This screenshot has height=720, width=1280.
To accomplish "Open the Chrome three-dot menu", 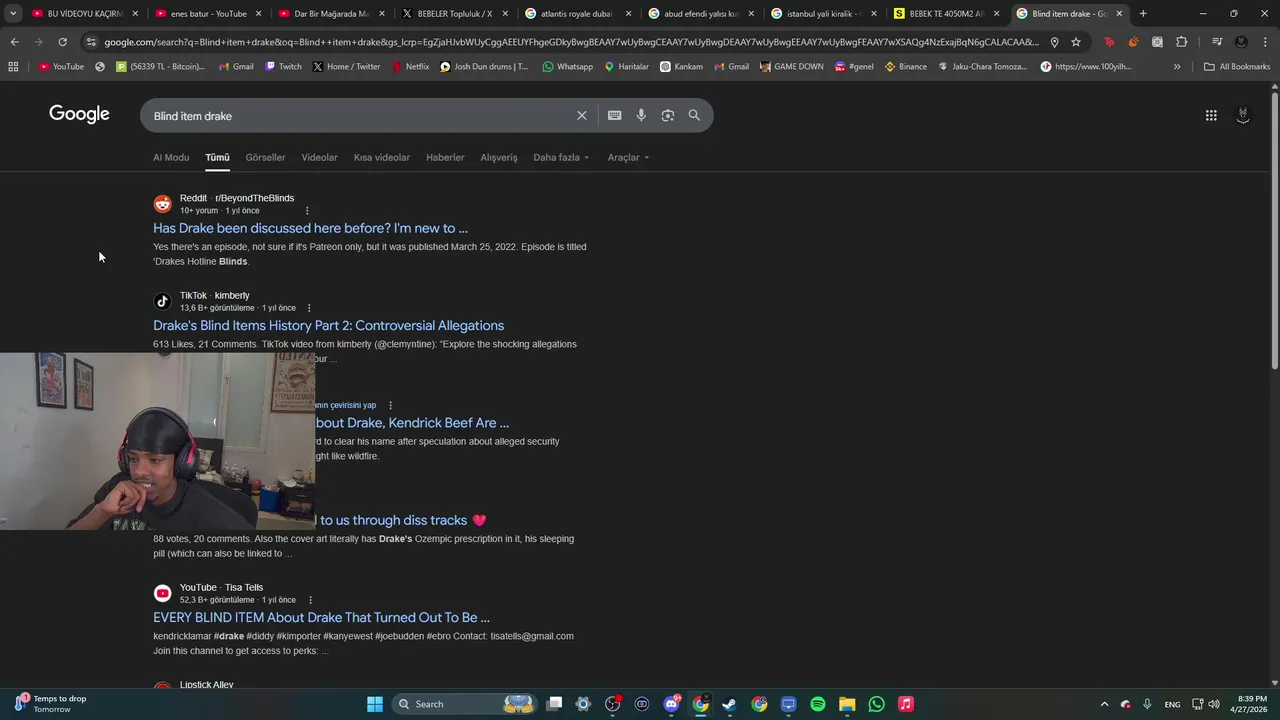I will [1265, 42].
